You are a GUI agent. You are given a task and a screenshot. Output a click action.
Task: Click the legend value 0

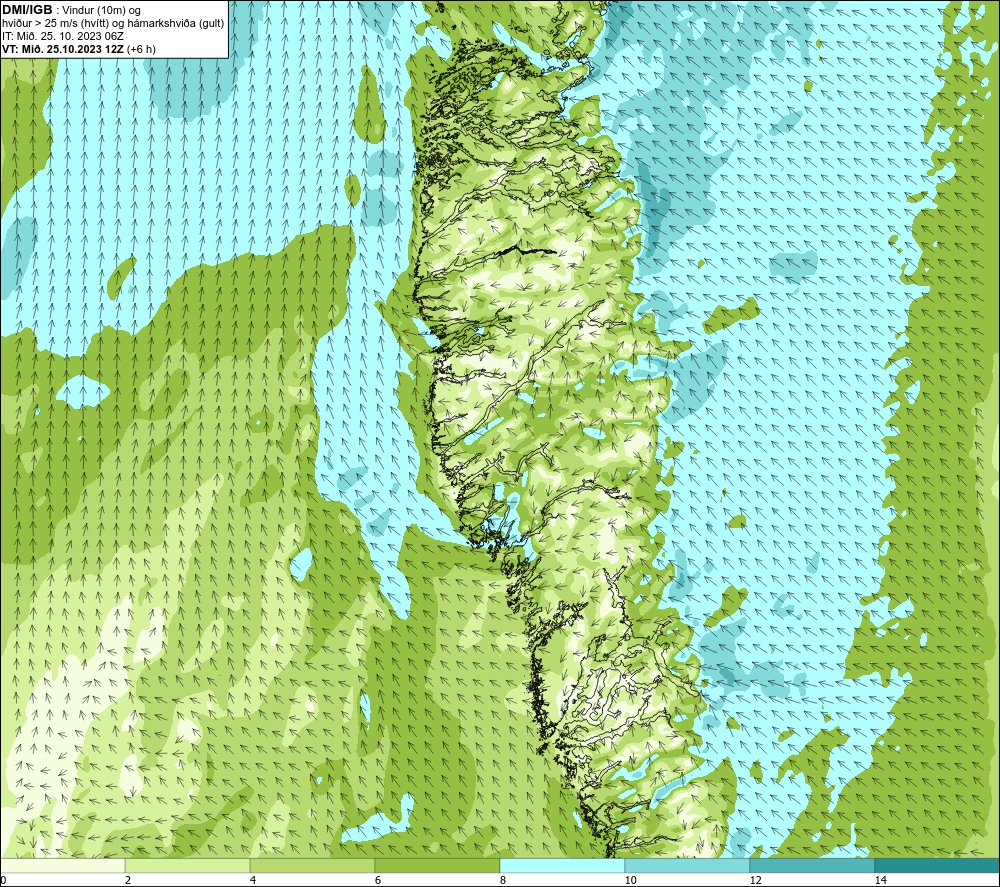coord(3,881)
